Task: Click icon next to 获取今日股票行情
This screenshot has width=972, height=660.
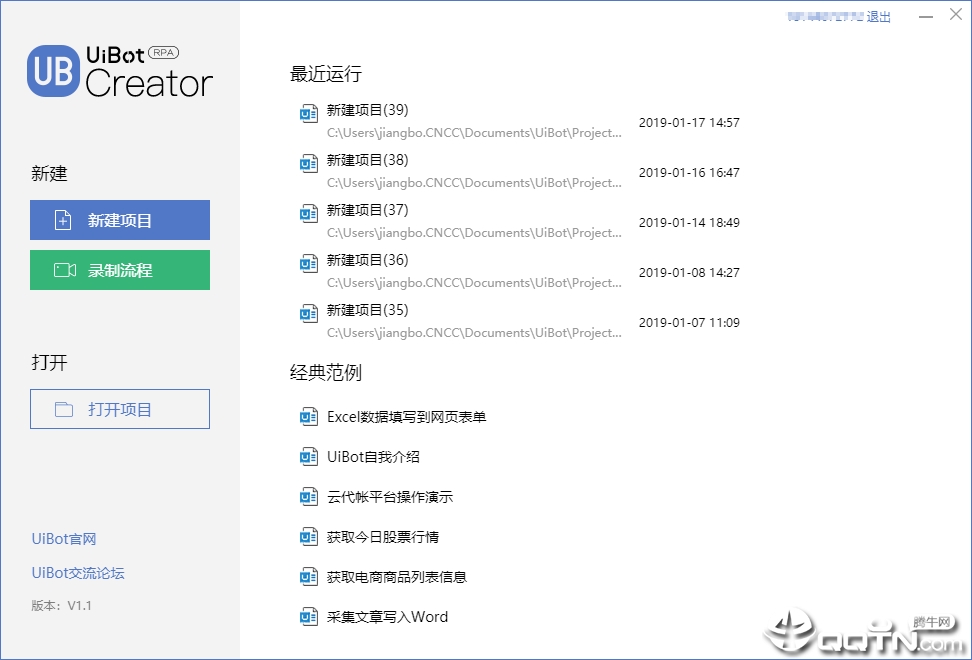Action: 309,537
